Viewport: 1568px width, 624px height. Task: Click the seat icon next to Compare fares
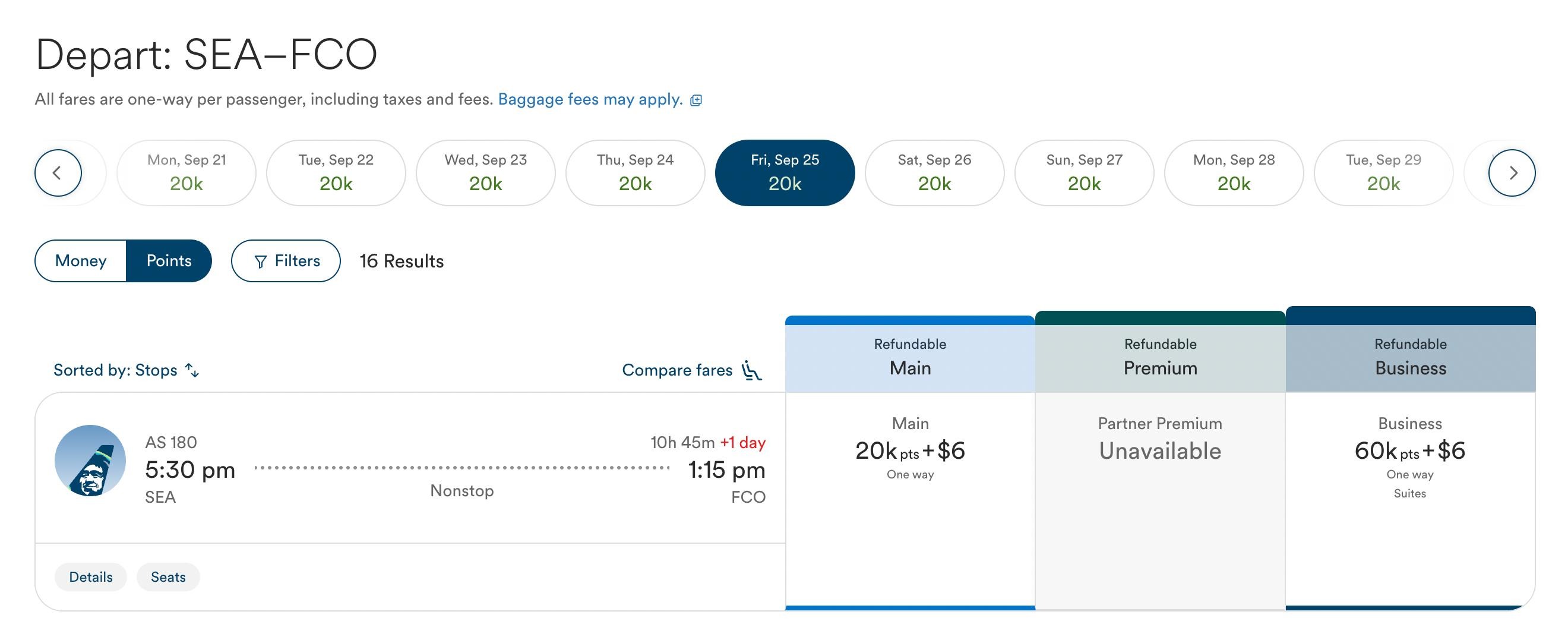click(752, 370)
